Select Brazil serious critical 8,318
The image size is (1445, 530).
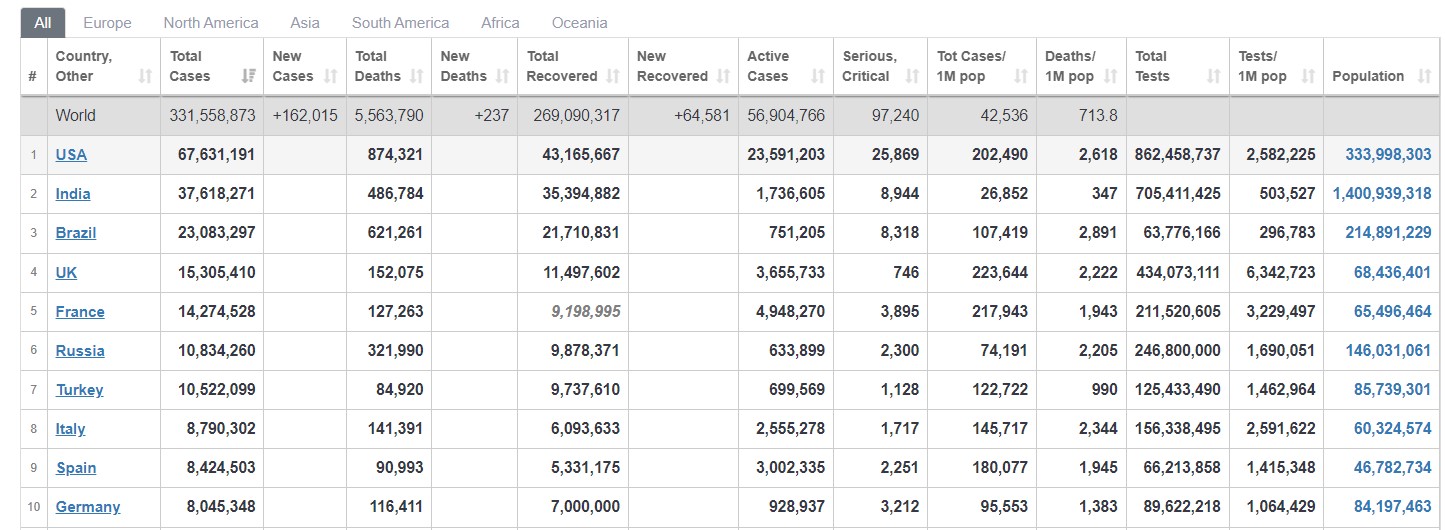click(x=900, y=233)
